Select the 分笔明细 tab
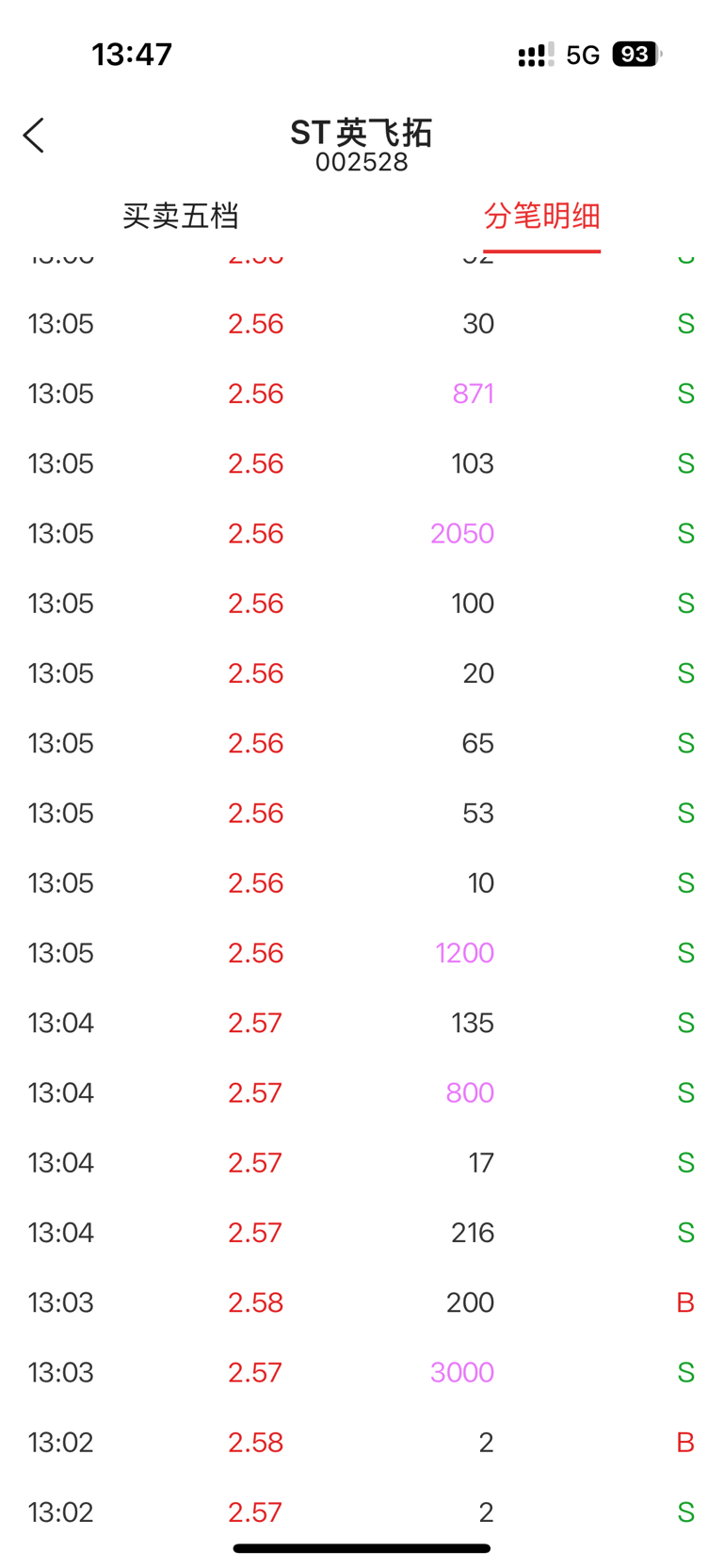 click(x=542, y=217)
